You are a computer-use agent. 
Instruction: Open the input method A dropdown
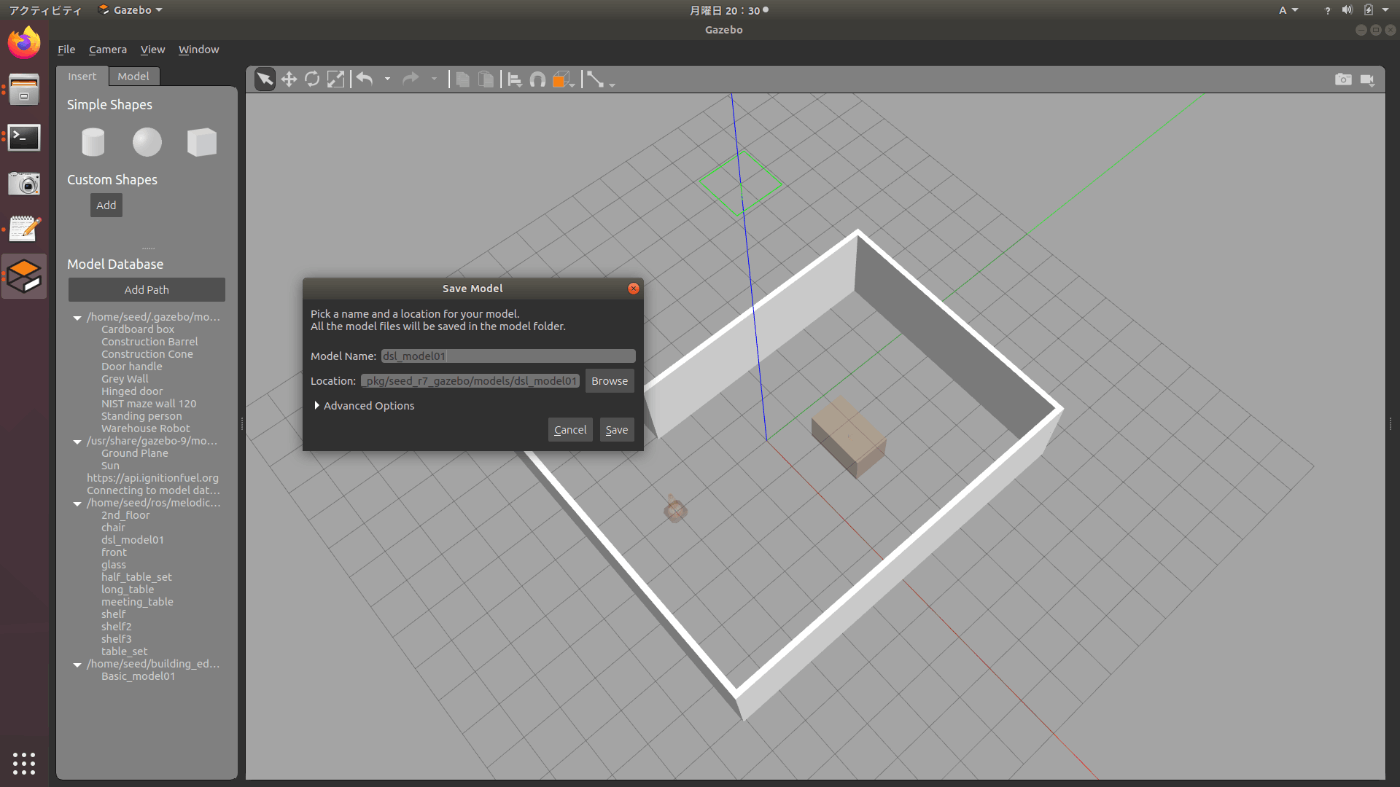tap(1288, 10)
